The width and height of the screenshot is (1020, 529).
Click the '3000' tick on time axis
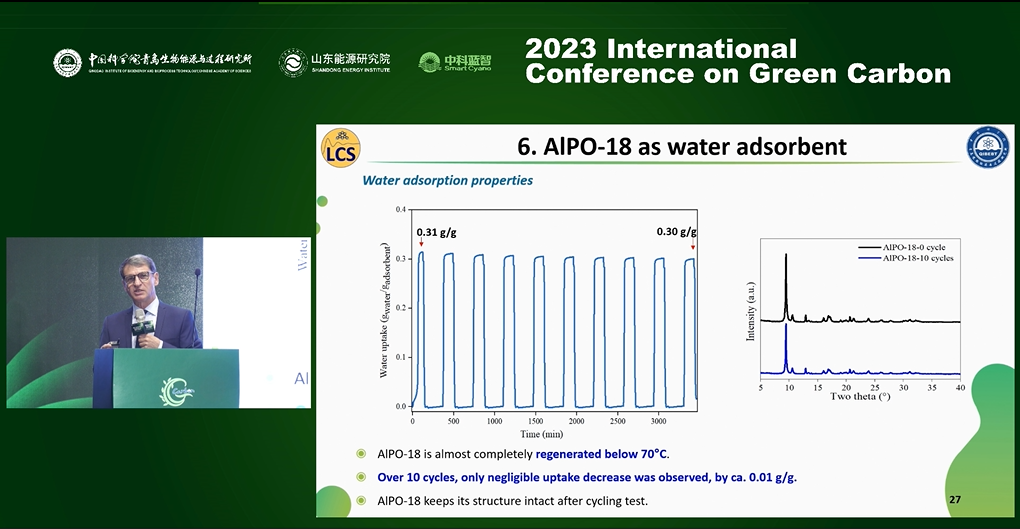pos(658,421)
